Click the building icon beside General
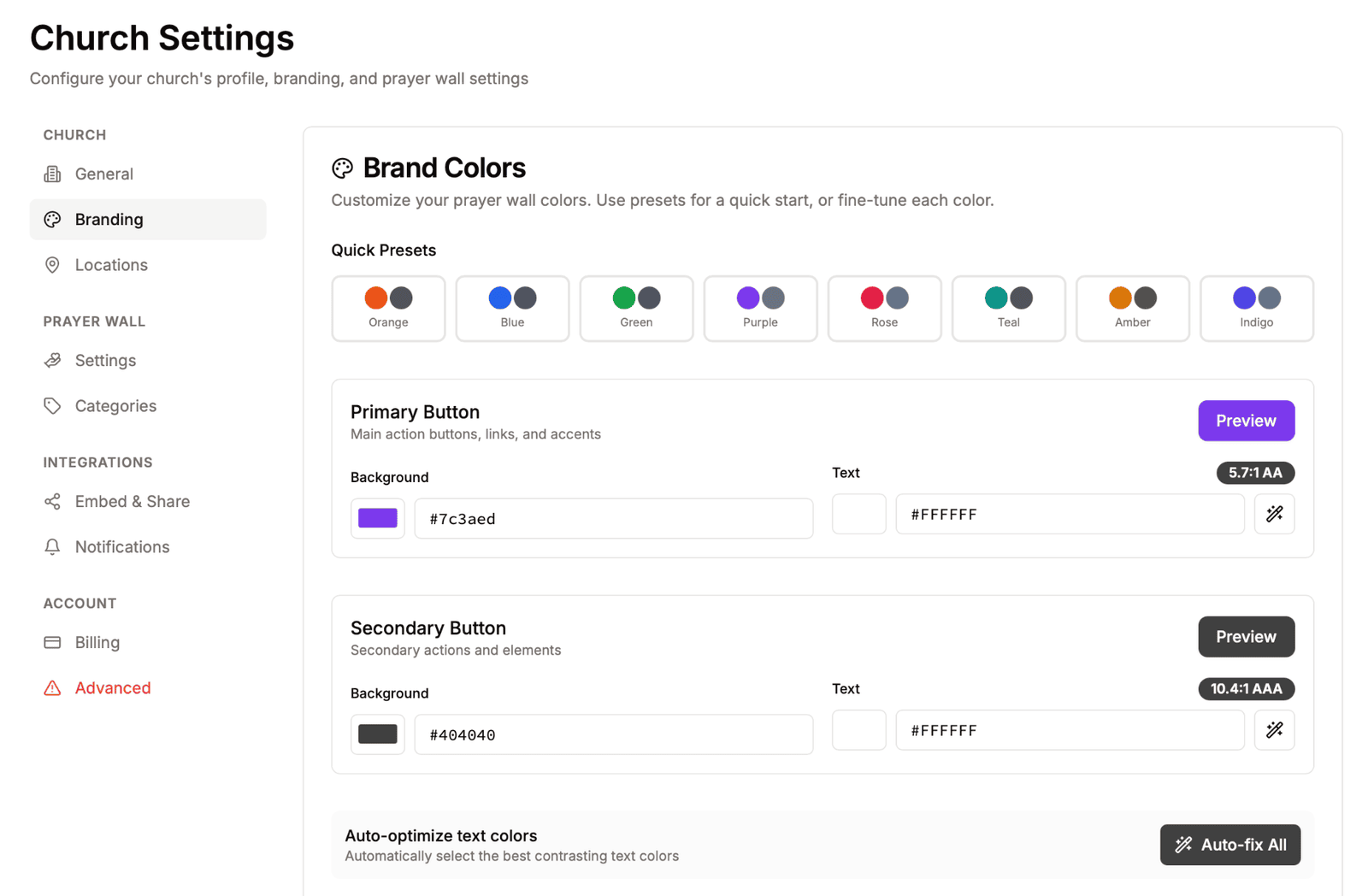The image size is (1368, 896). pos(52,174)
